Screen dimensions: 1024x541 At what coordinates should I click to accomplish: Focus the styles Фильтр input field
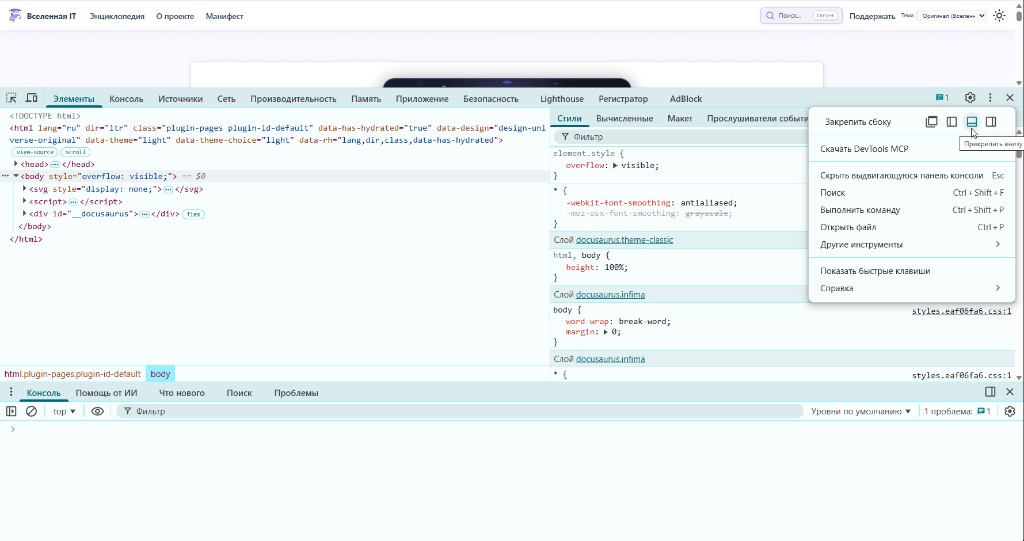click(x=679, y=137)
